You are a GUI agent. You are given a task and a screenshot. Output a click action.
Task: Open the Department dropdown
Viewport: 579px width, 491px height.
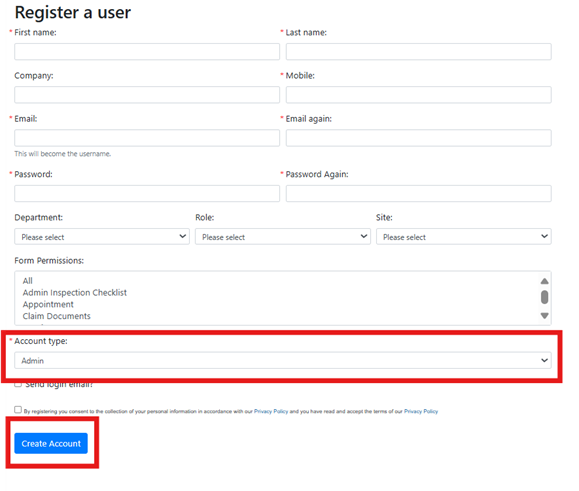coord(102,237)
